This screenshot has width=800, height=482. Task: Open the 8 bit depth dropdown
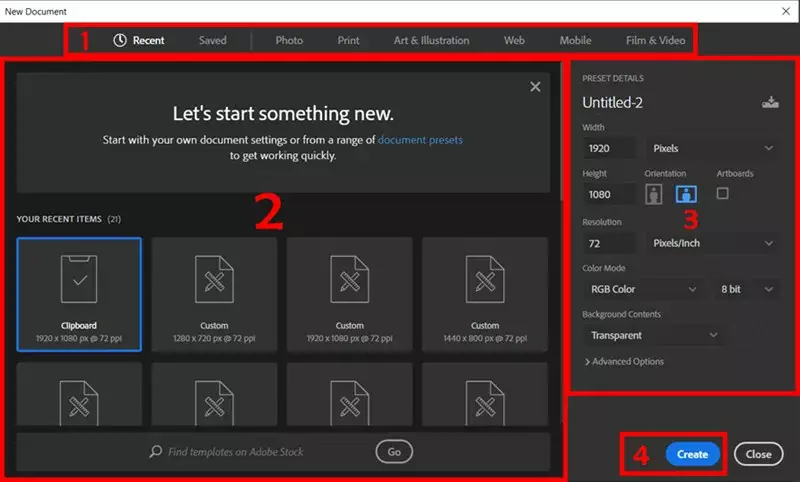point(747,289)
